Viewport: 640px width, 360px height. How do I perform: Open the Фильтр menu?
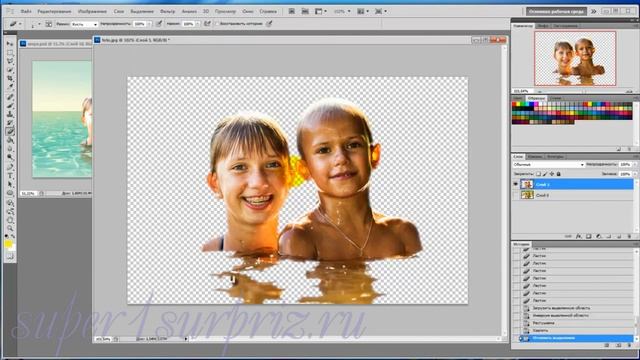168,11
